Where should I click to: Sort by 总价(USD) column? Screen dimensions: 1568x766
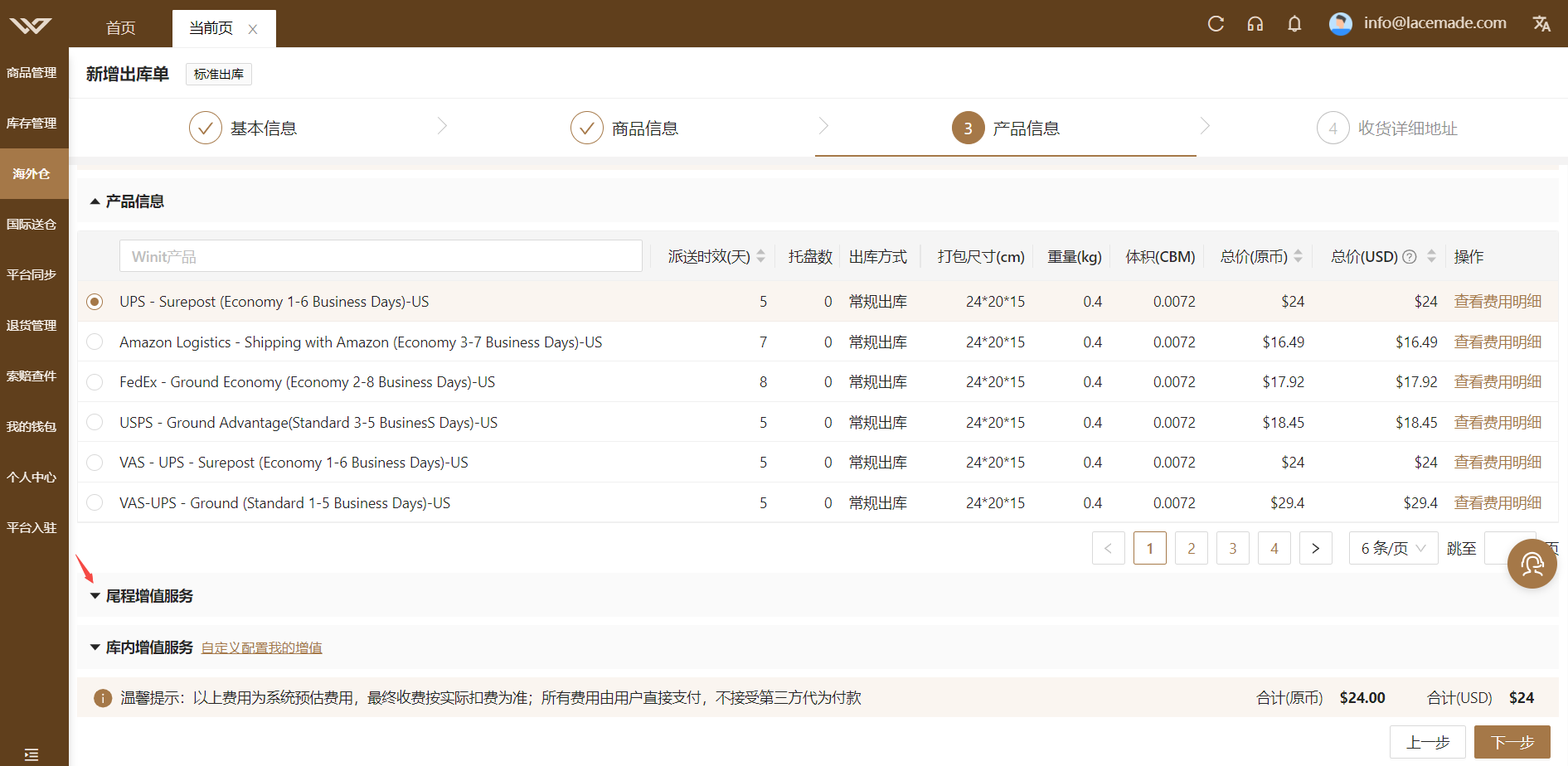point(1431,257)
